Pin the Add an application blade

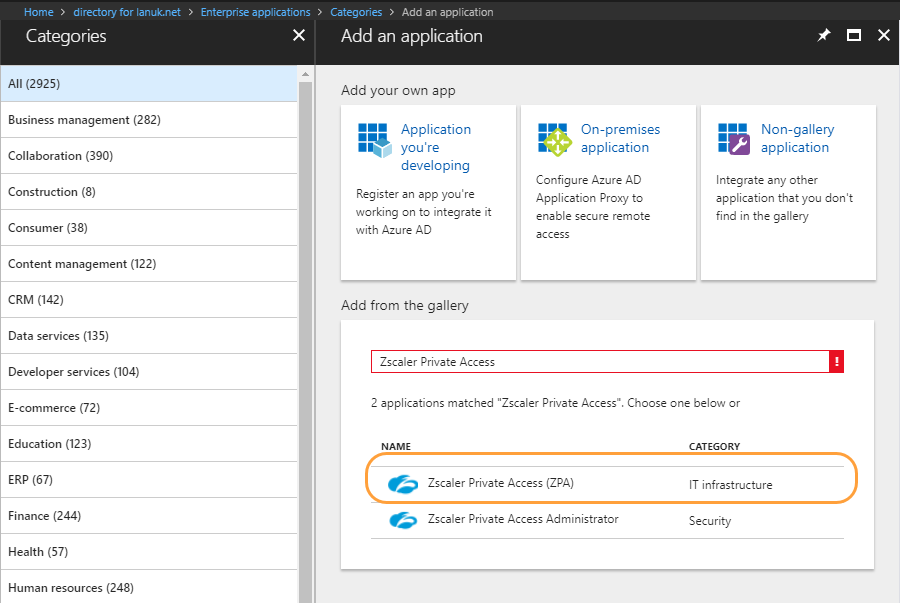coord(824,36)
